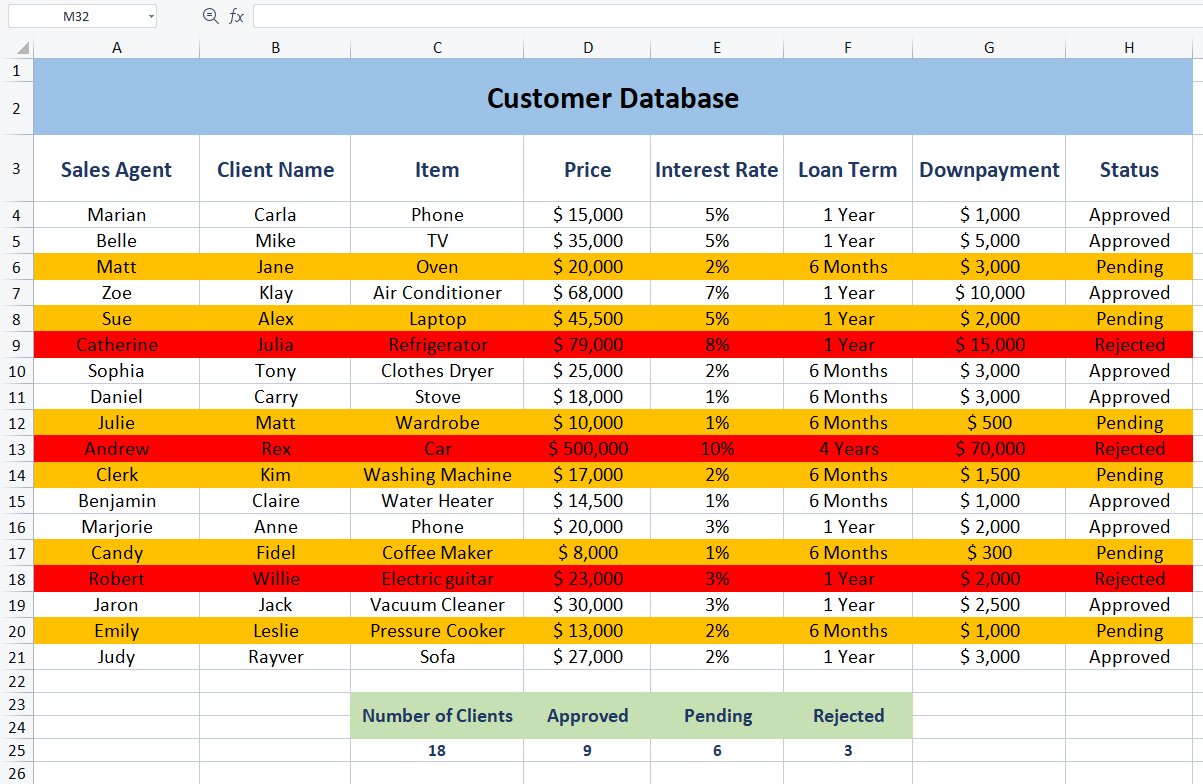Select column A header
1203x784 pixels.
(x=117, y=48)
